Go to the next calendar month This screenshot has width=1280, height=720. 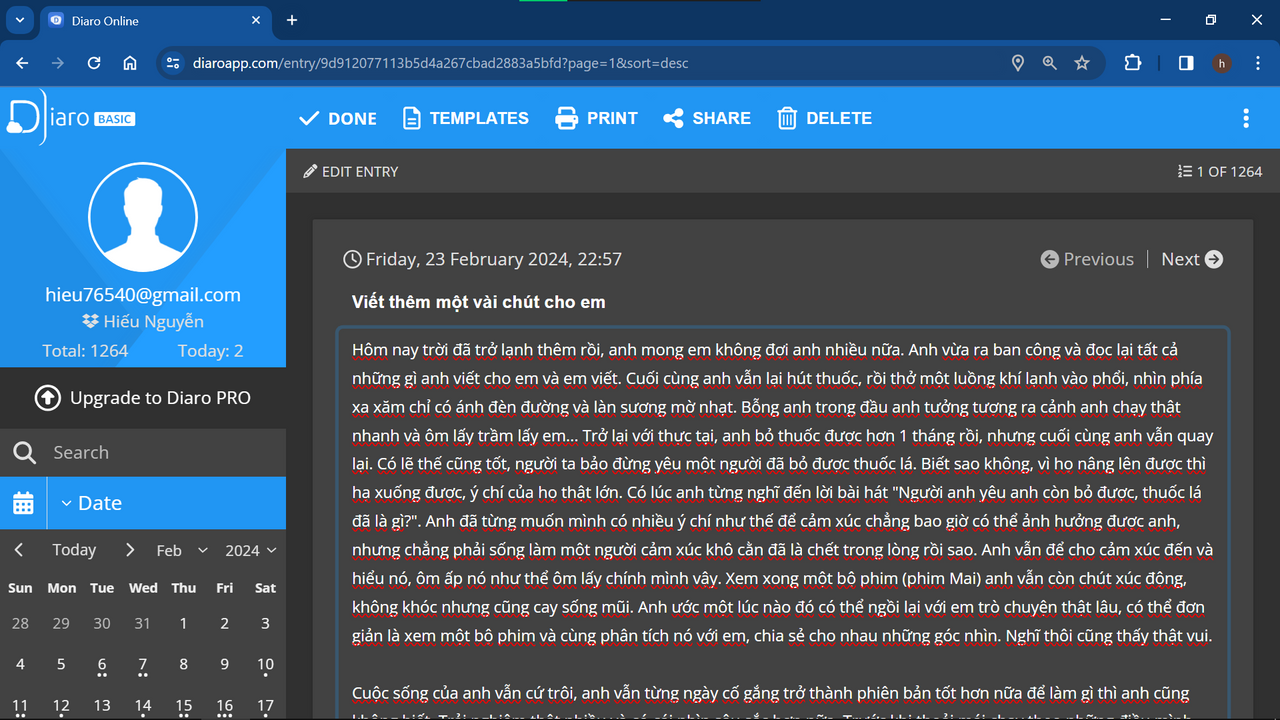coord(130,550)
